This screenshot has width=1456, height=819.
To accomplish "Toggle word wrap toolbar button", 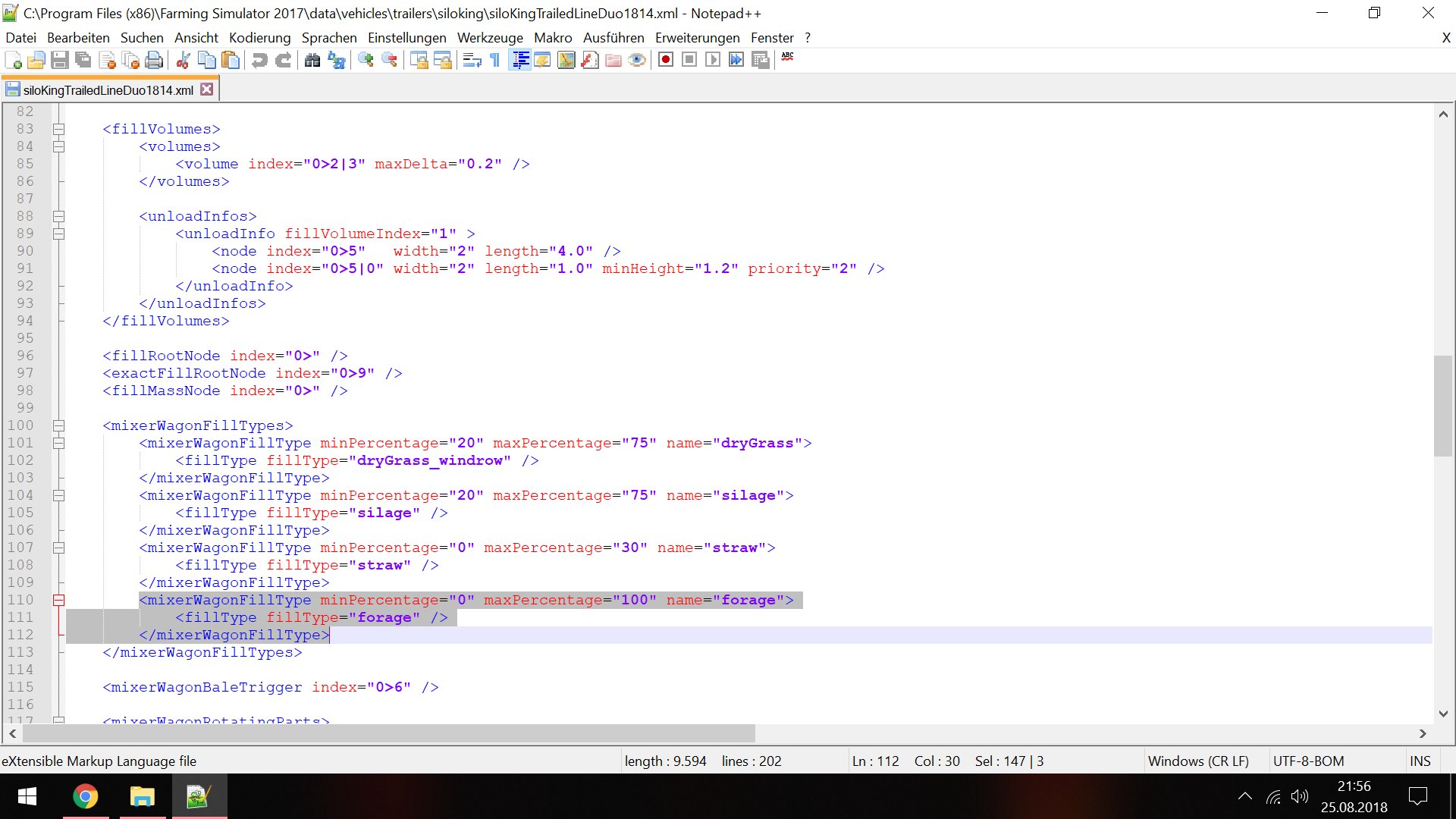I will tap(472, 60).
